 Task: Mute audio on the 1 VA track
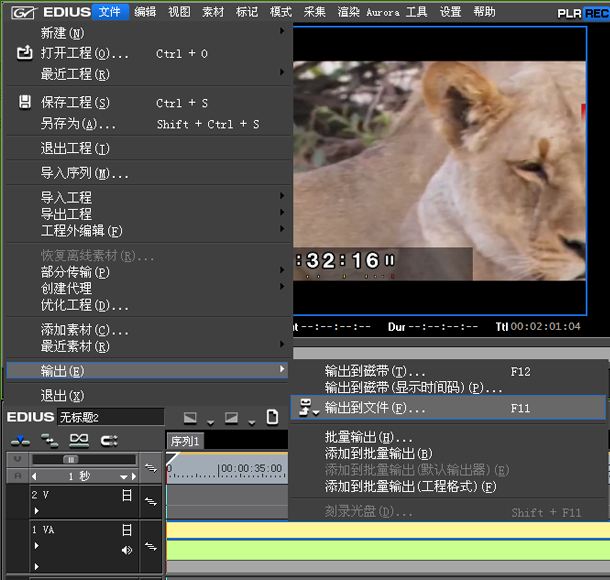coord(126,549)
